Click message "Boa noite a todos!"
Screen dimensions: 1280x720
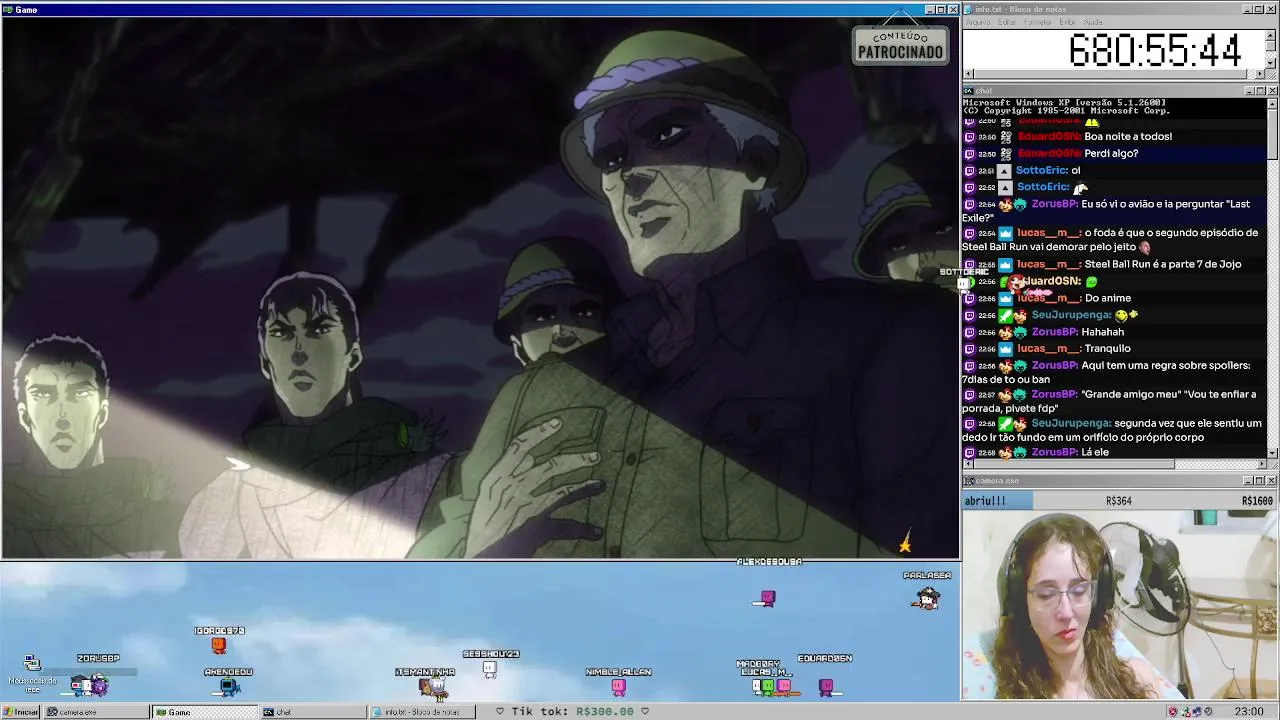[x=1128, y=137]
